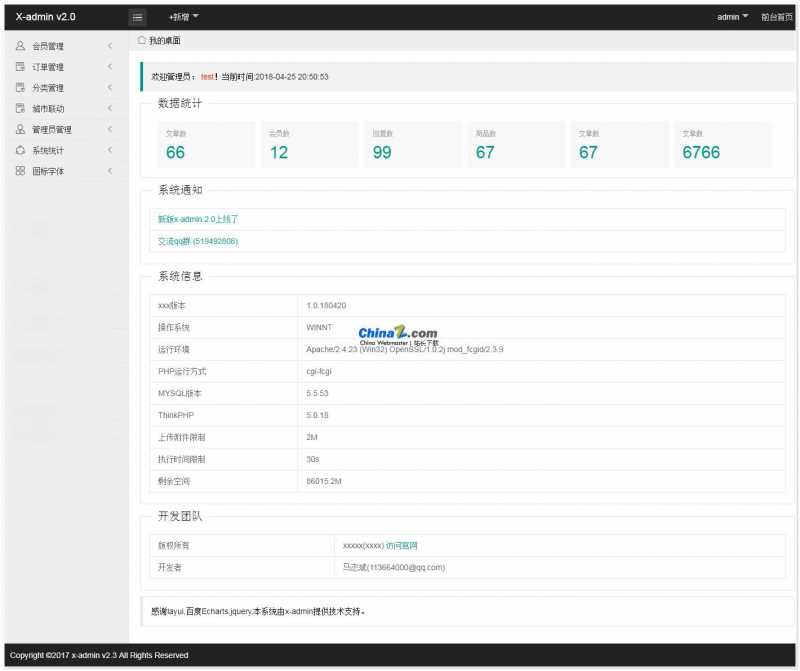Click the 城市联动 icon in sidebar
Screen dimensions: 800x671
(20, 109)
